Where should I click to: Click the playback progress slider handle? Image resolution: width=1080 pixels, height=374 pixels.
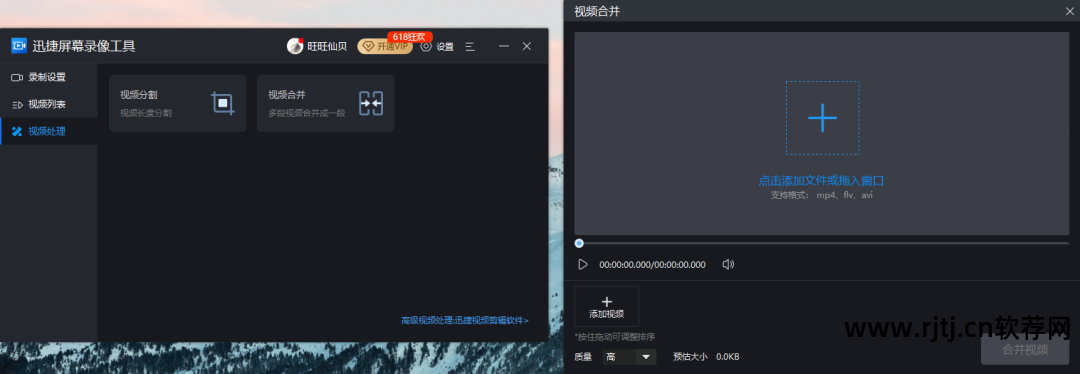point(579,243)
